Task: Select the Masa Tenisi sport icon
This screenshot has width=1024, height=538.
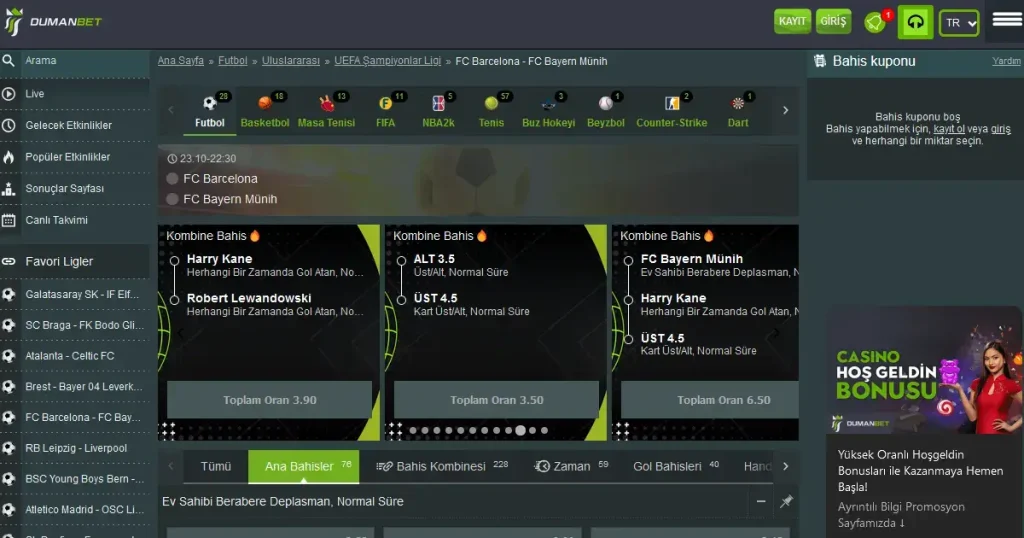Action: click(327, 111)
